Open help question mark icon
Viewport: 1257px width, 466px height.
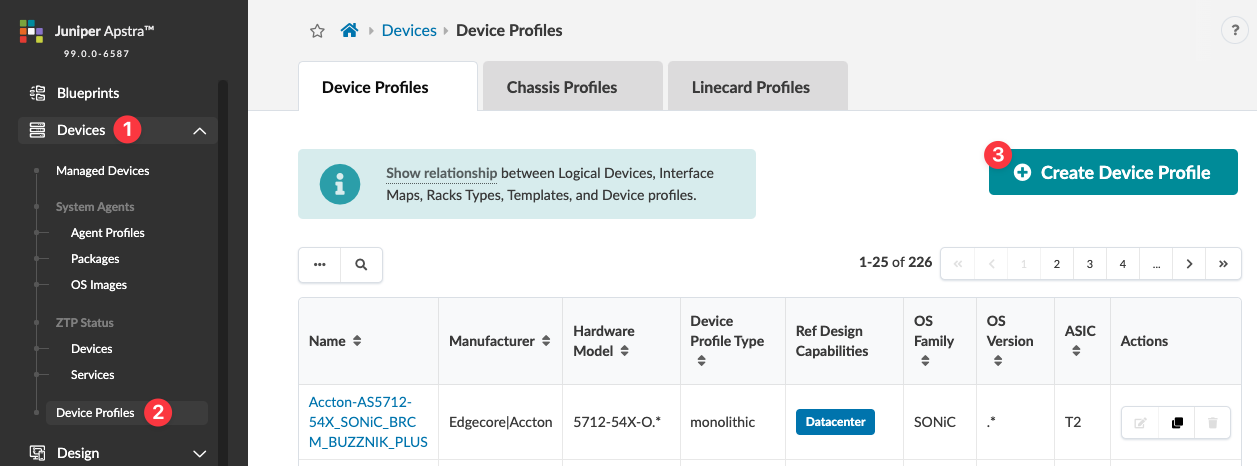[1234, 31]
